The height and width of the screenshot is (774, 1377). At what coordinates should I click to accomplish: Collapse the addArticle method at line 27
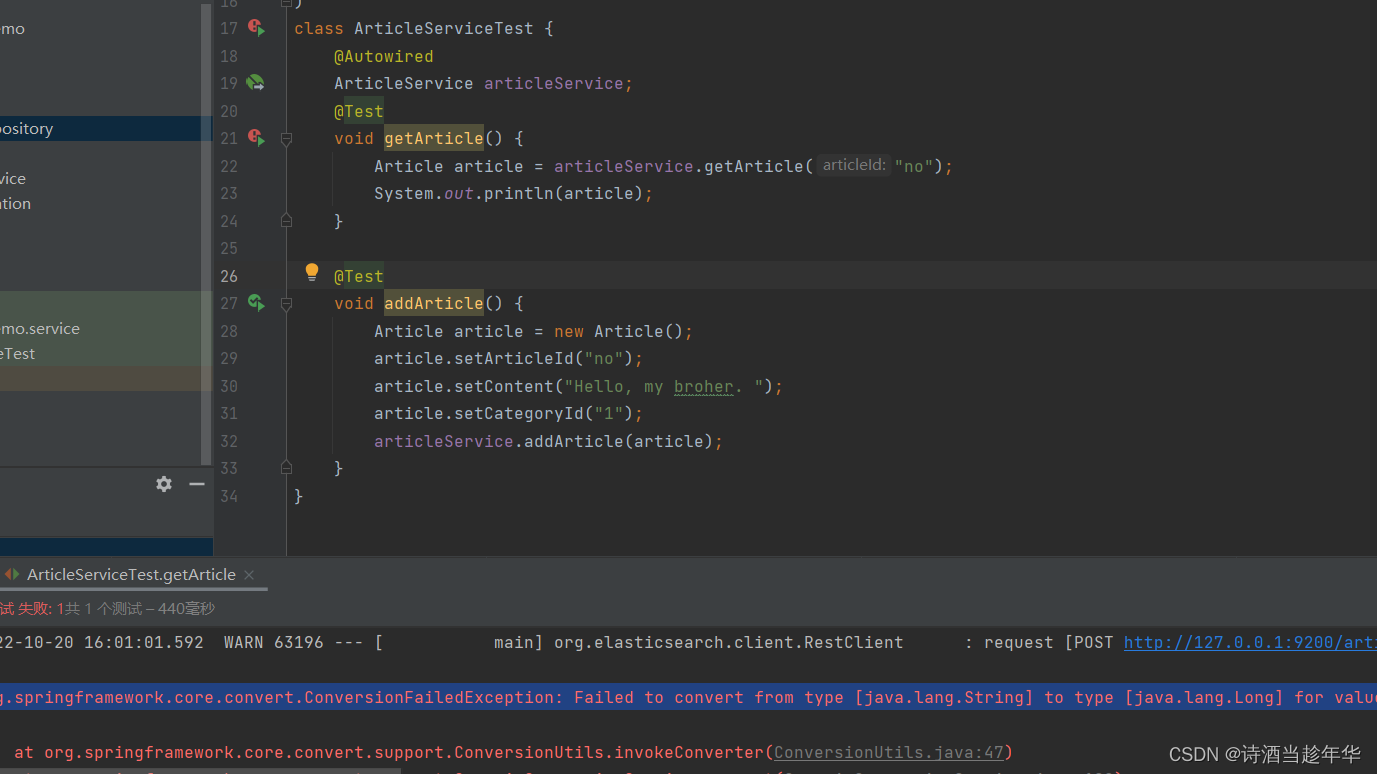point(286,304)
